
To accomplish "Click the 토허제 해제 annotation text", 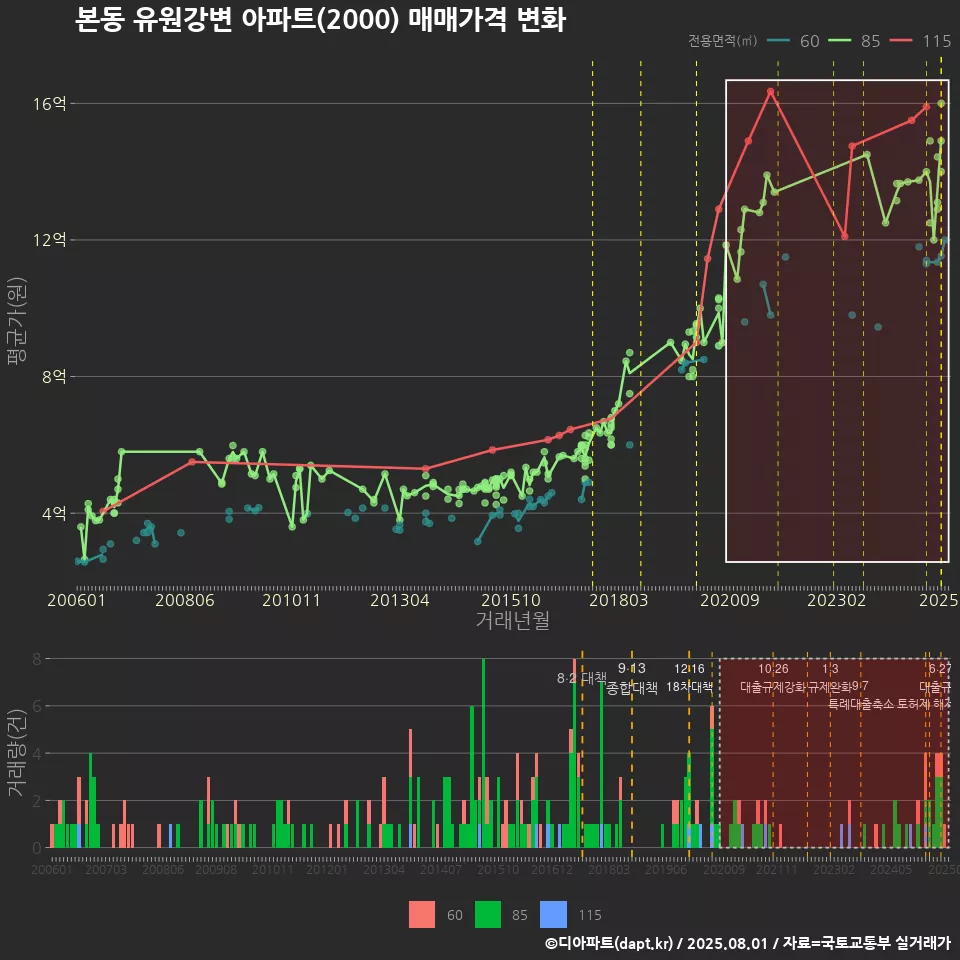I will tap(923, 703).
